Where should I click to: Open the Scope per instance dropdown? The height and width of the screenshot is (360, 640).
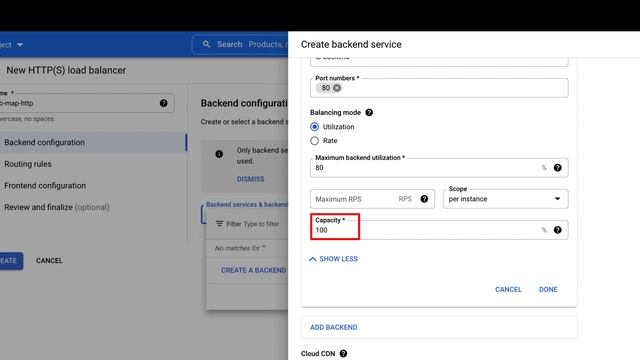506,199
